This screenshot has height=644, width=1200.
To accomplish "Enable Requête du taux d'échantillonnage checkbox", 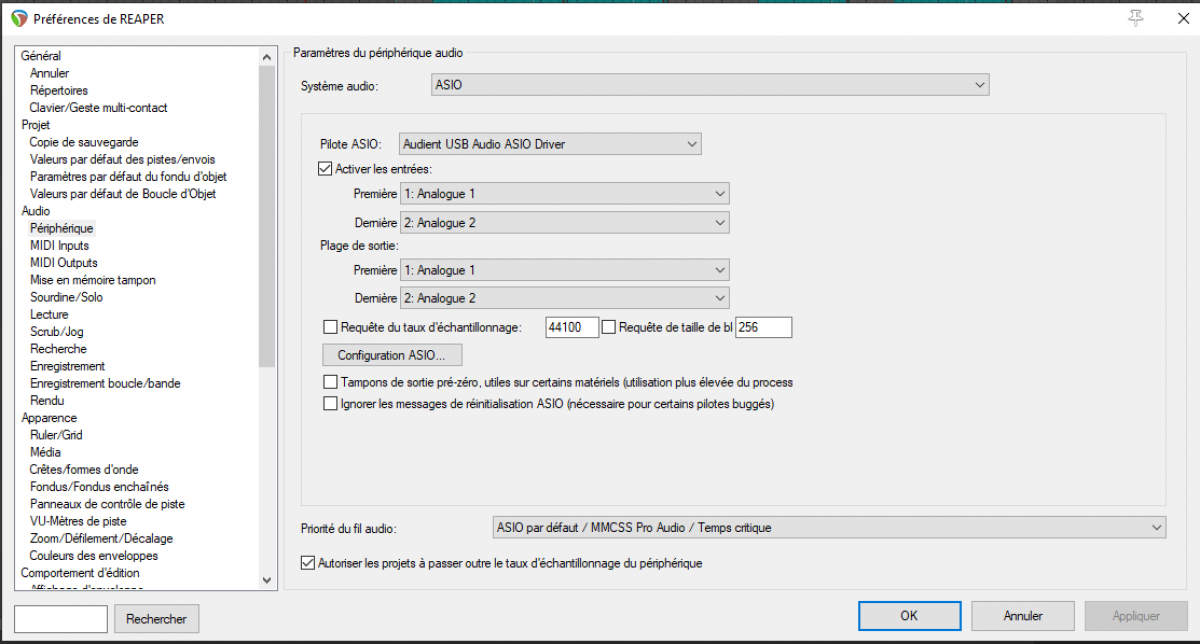I will coord(331,327).
